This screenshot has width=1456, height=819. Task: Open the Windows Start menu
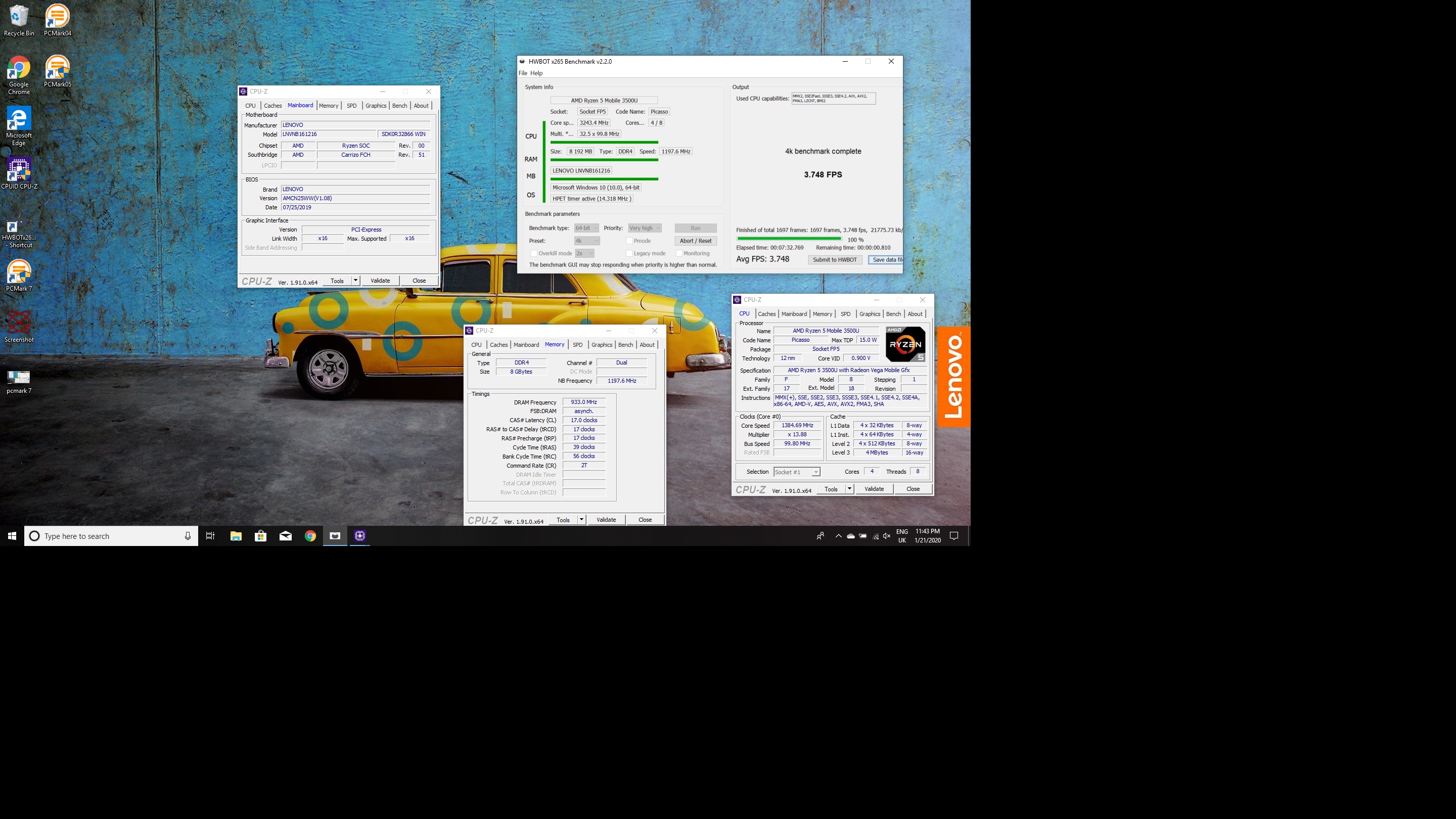click(12, 536)
